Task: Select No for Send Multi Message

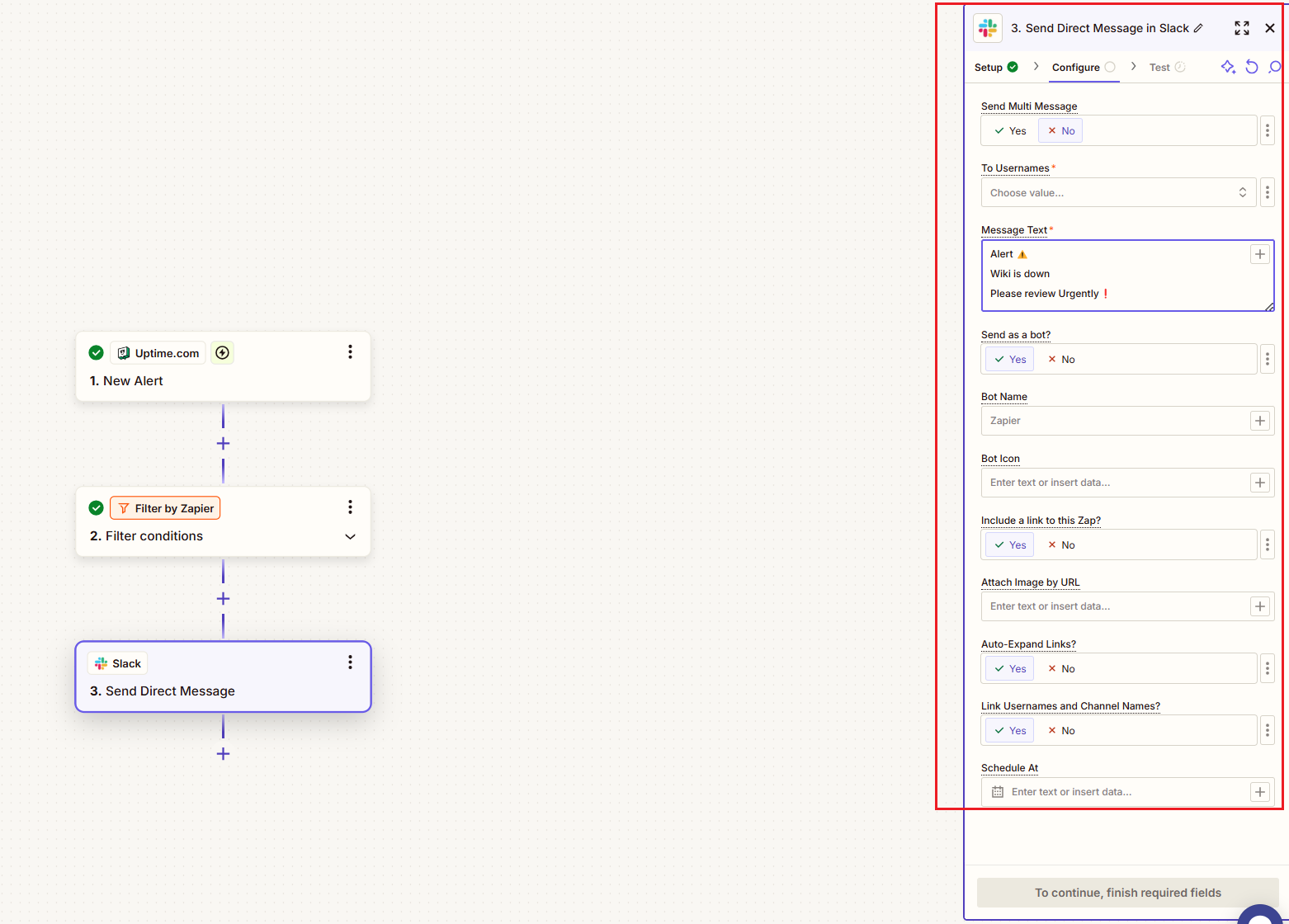Action: click(1060, 131)
